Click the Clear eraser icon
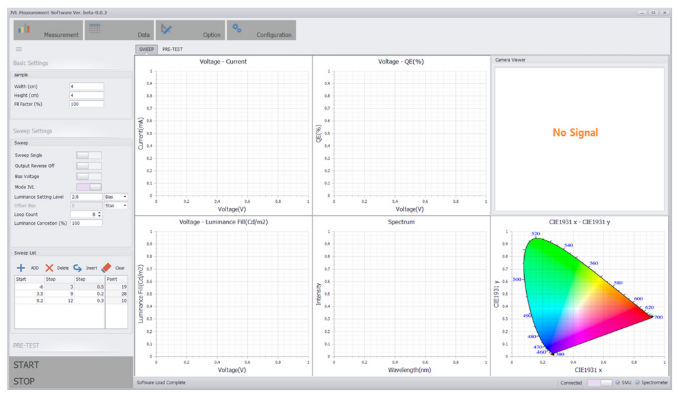The height and width of the screenshot is (394, 677). pos(106,268)
